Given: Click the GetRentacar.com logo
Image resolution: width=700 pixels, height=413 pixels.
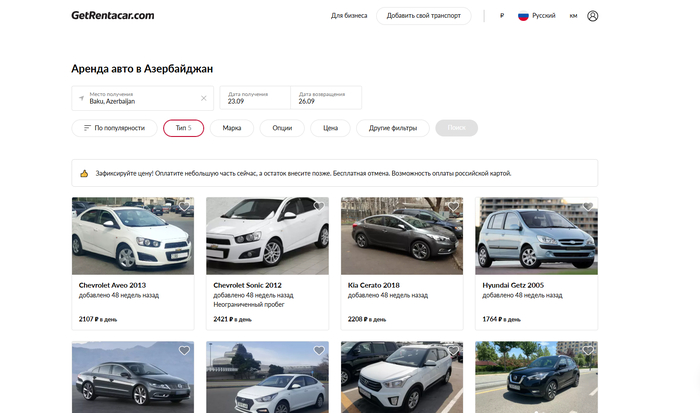Looking at the screenshot, I should [x=113, y=16].
